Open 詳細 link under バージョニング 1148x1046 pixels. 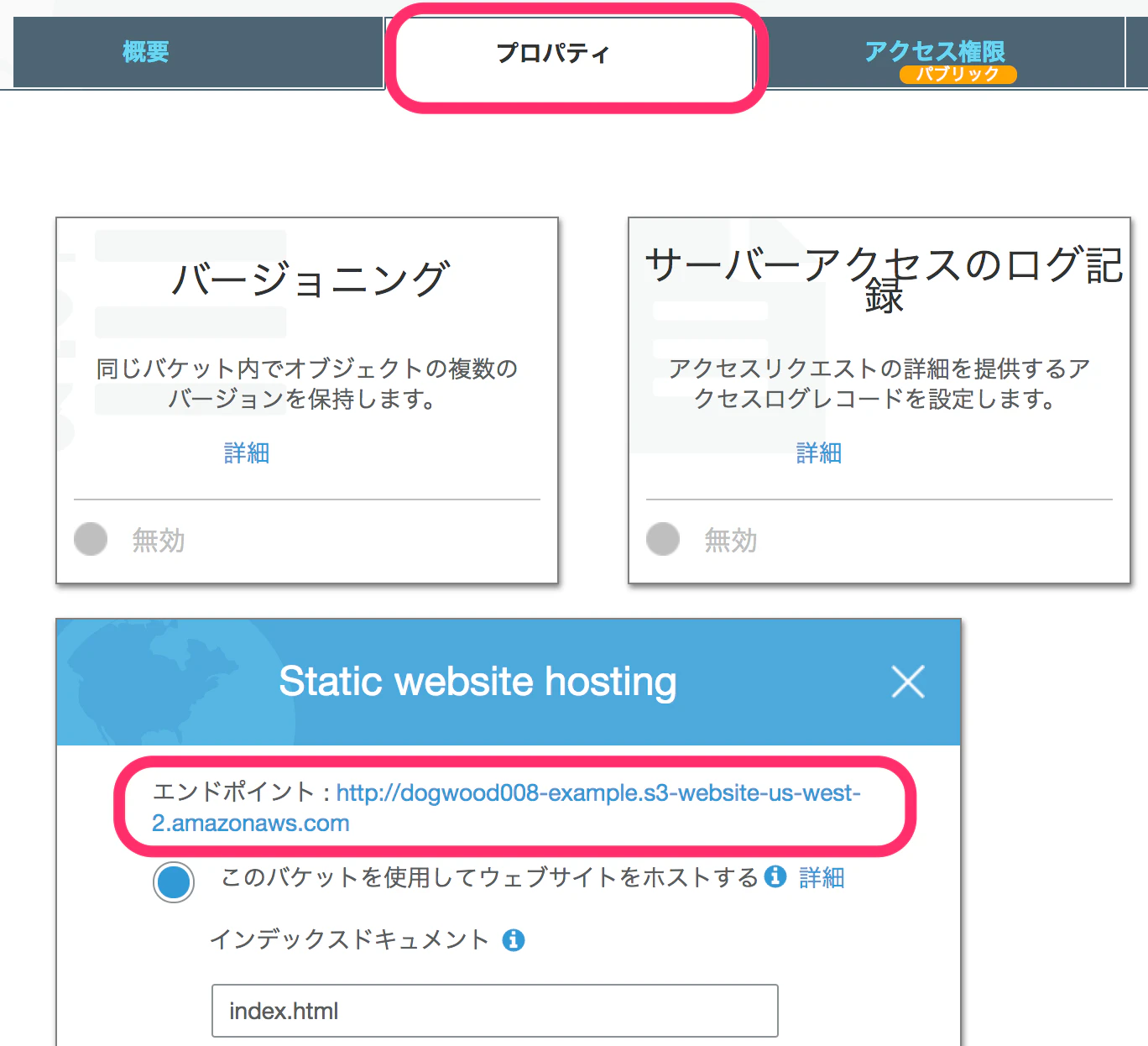(247, 453)
